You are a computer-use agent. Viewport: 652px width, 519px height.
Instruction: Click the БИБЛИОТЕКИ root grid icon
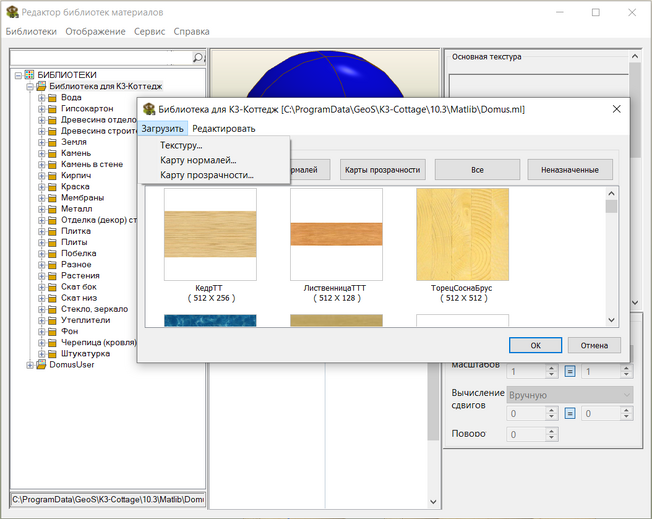[x=29, y=75]
